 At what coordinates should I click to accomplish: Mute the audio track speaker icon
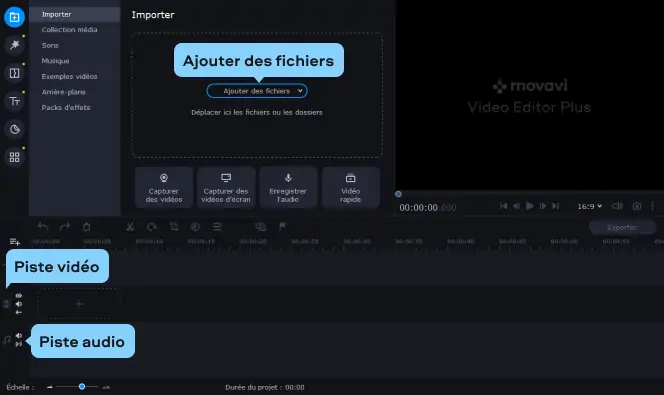(19, 336)
